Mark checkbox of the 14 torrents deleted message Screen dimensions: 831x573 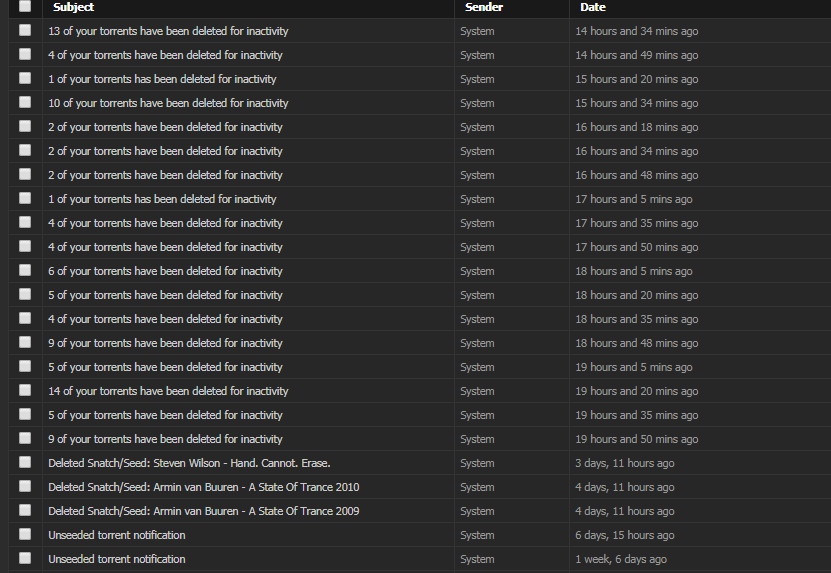click(25, 391)
